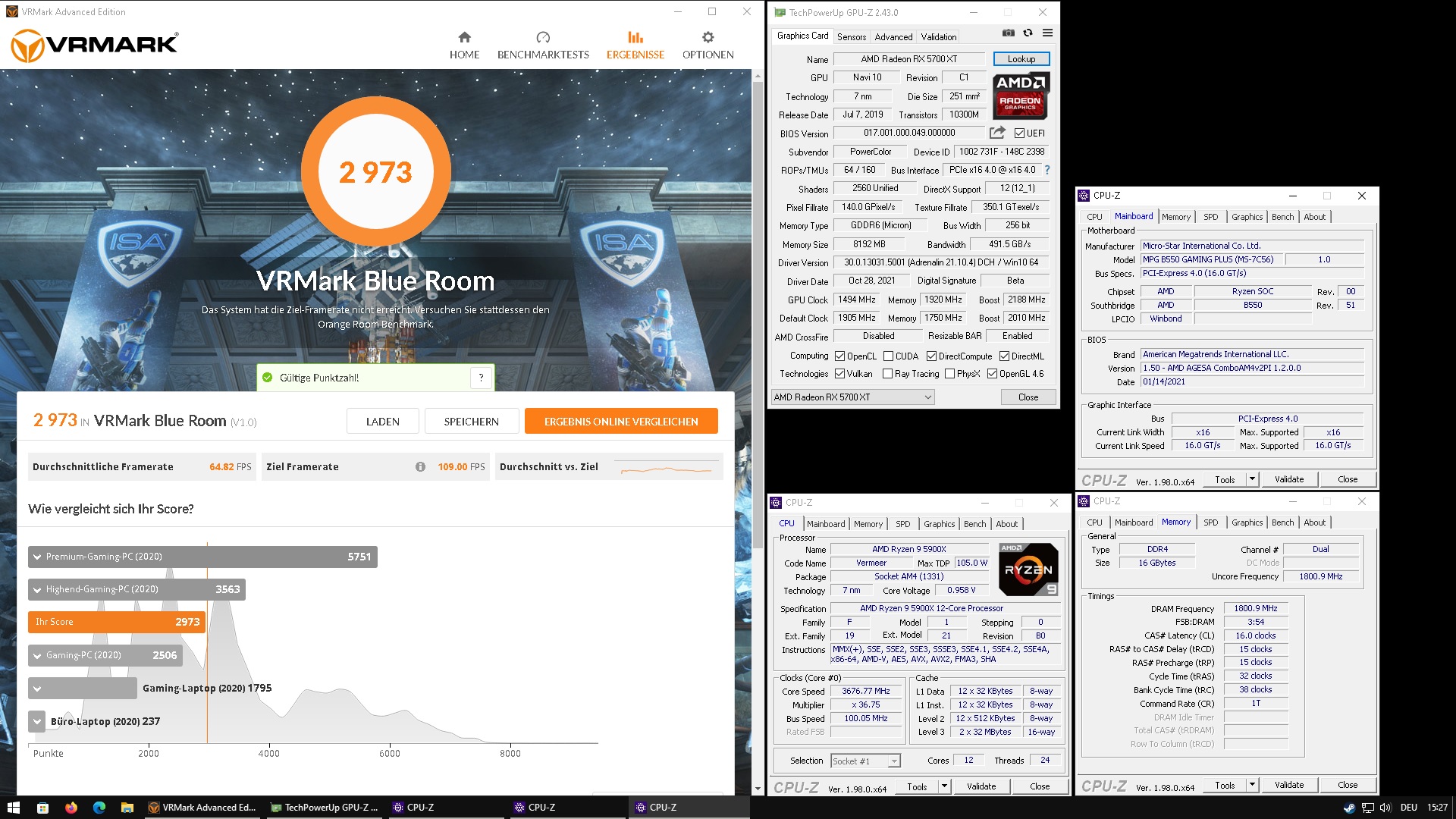The width and height of the screenshot is (1456, 819).
Task: Toggle the DirectCompute checkbox
Action: click(x=931, y=356)
